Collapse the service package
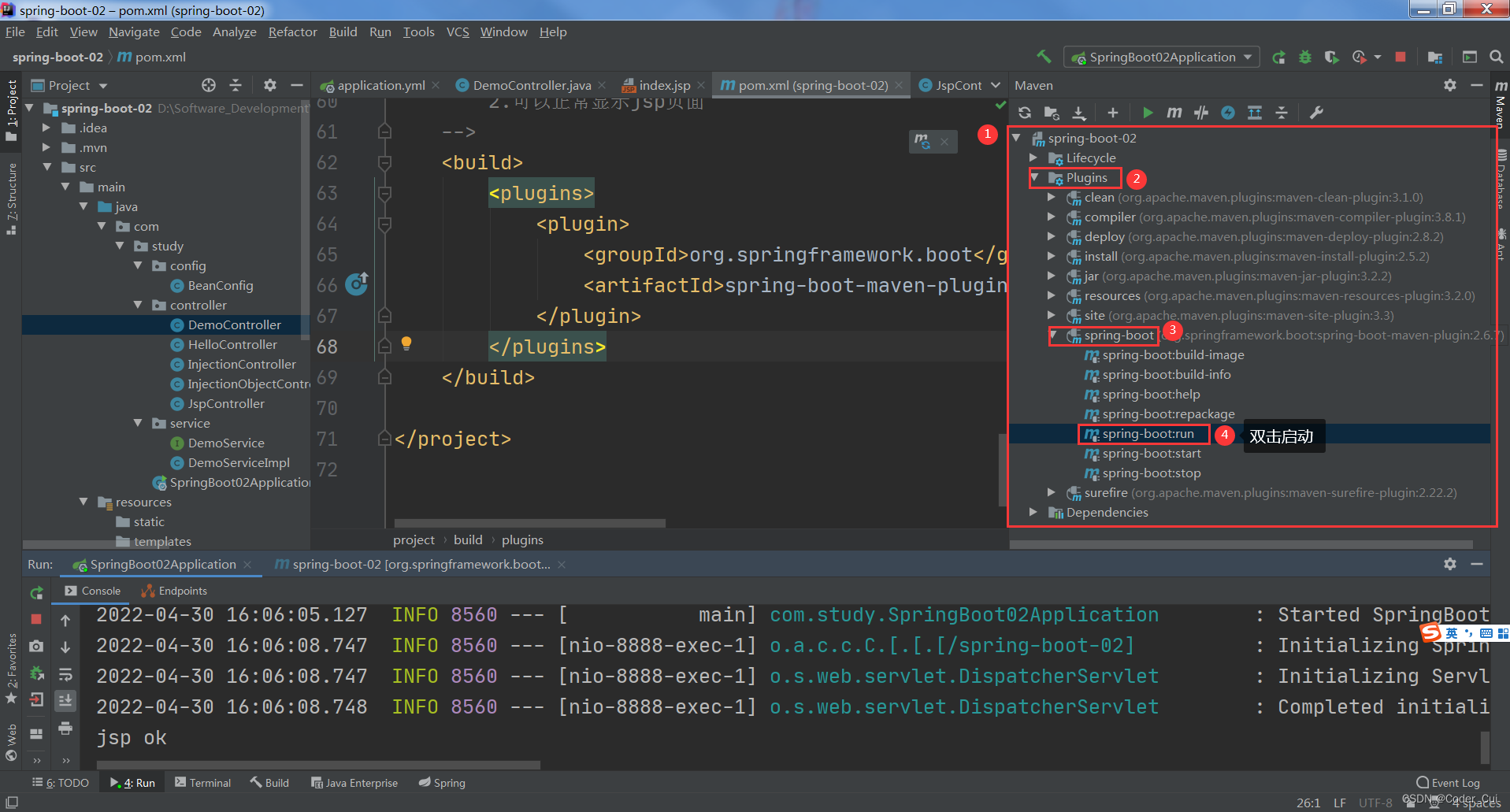This screenshot has height=812, width=1510. [138, 423]
